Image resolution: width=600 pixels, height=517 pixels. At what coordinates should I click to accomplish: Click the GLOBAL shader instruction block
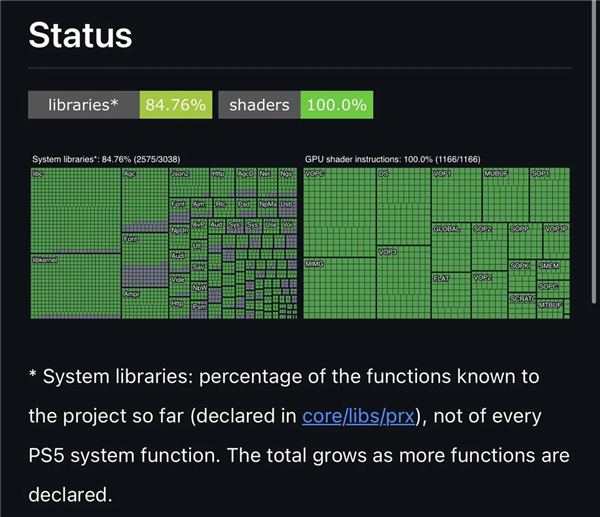click(x=451, y=248)
